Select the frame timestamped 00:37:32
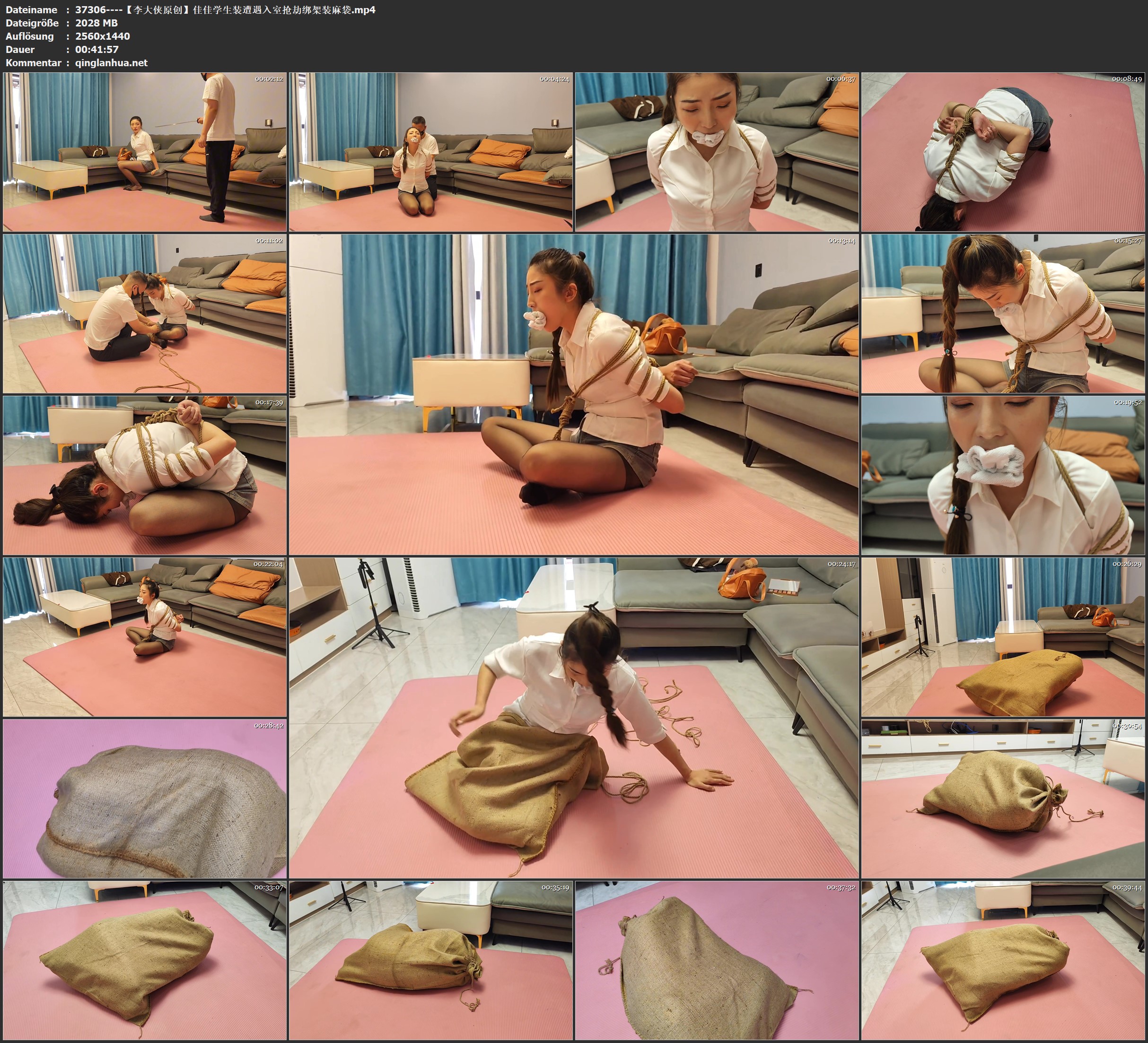Screen dimensions: 1148x1043 coord(716,960)
